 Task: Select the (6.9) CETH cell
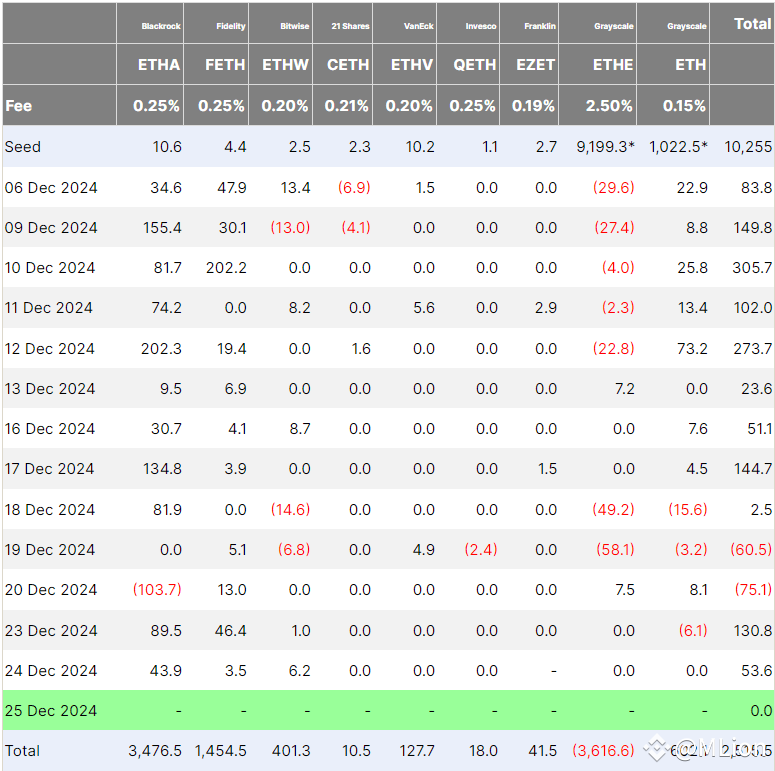[x=354, y=188]
